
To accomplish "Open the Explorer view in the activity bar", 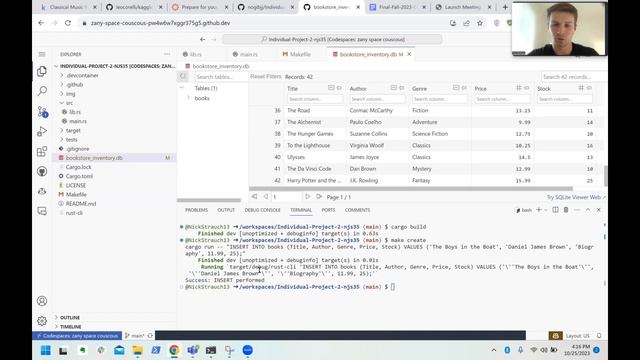I will pos(42,71).
